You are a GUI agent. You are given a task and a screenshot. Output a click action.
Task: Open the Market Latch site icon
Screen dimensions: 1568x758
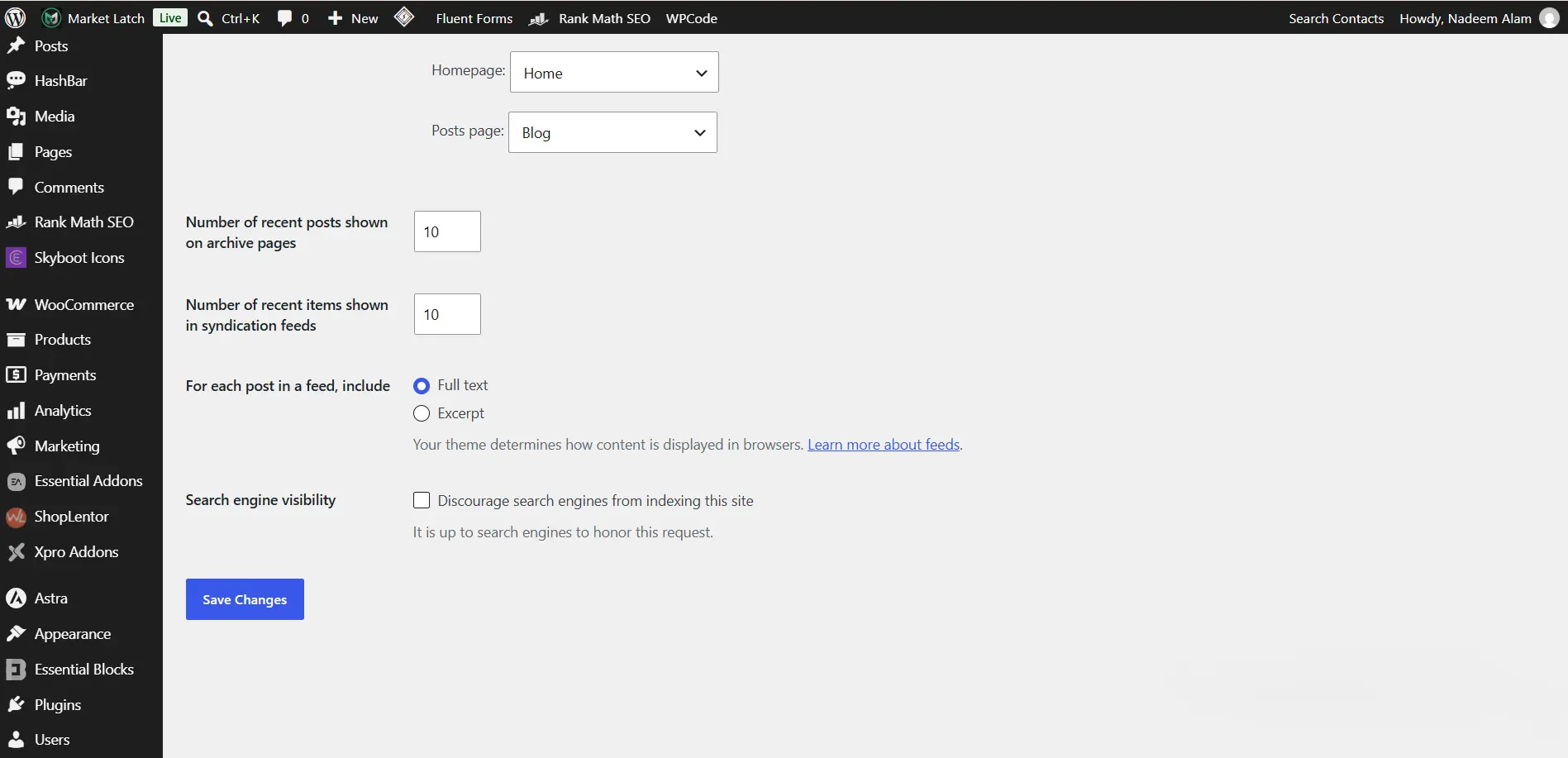tap(51, 17)
